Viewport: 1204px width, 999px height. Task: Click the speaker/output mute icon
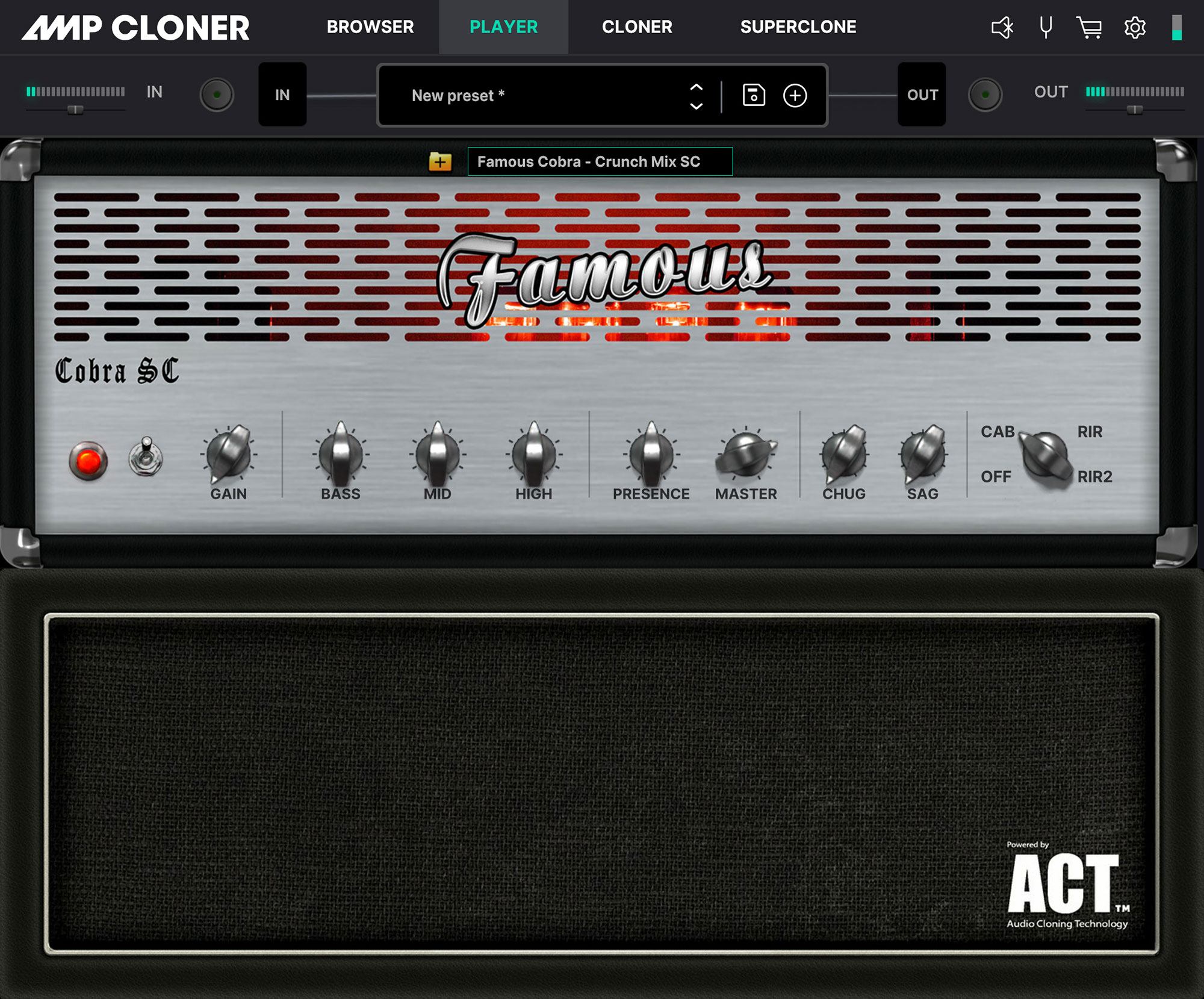1000,27
